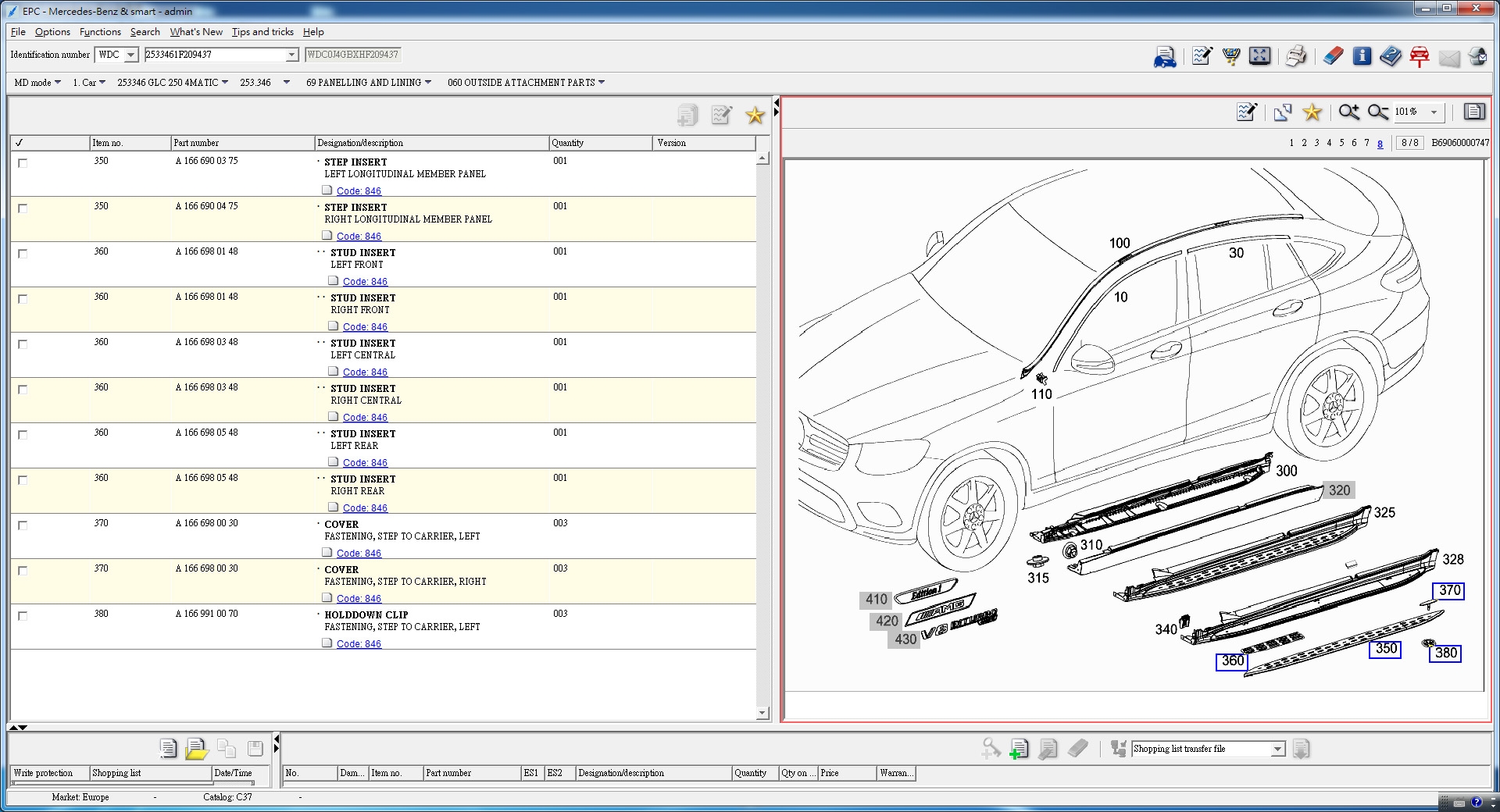Print using the printer icon

click(x=1296, y=56)
